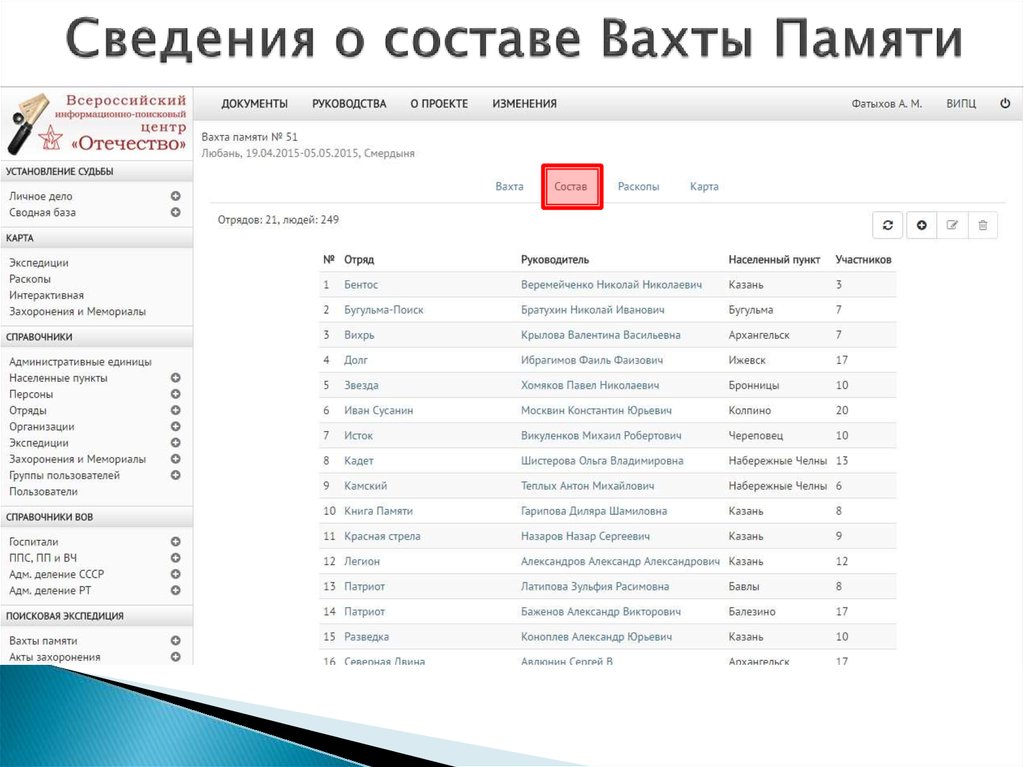Click the plus icon next to Персоны
The height and width of the screenshot is (767, 1024).
(x=176, y=394)
